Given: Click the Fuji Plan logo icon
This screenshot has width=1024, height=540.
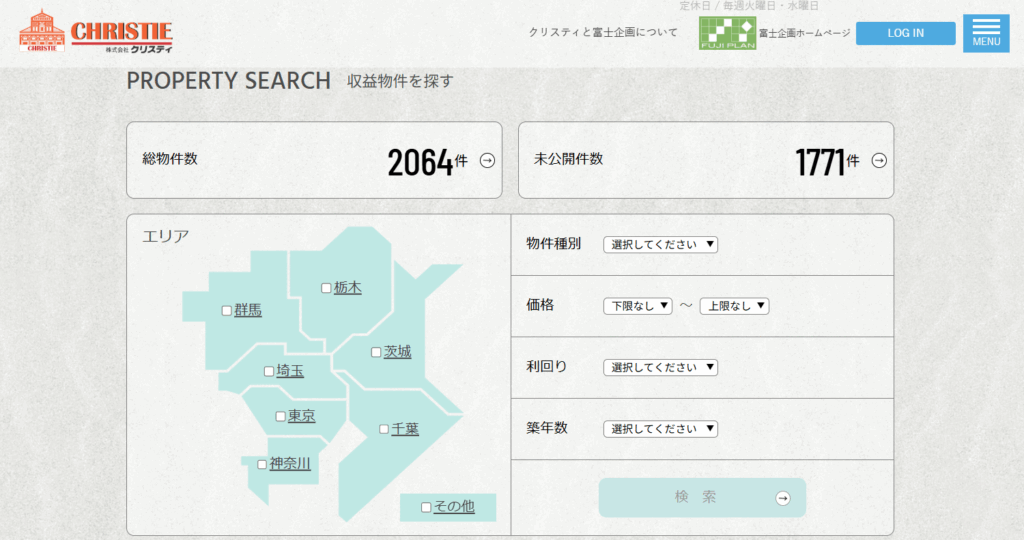Looking at the screenshot, I should pos(727,33).
